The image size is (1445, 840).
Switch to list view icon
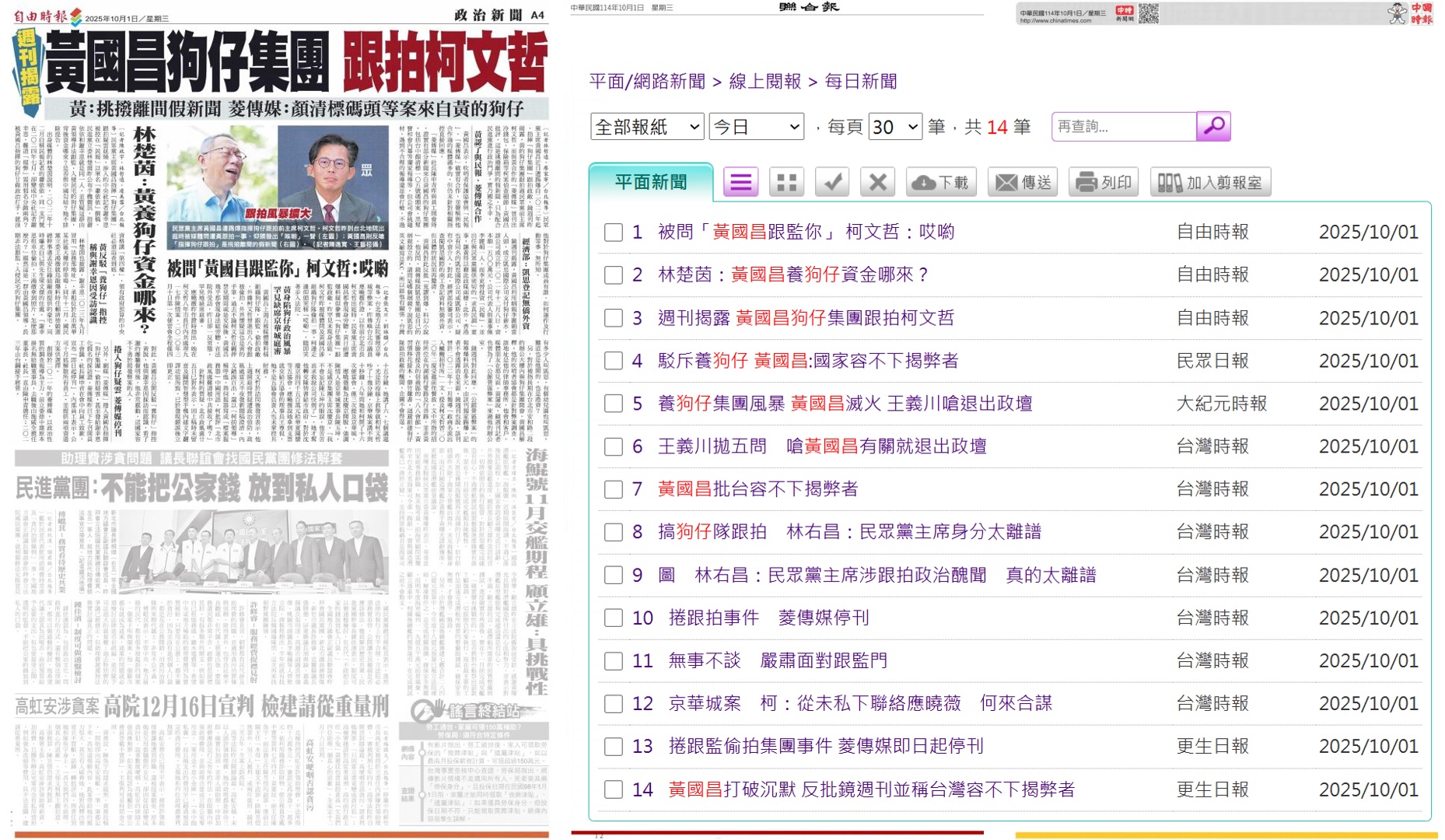coord(740,182)
